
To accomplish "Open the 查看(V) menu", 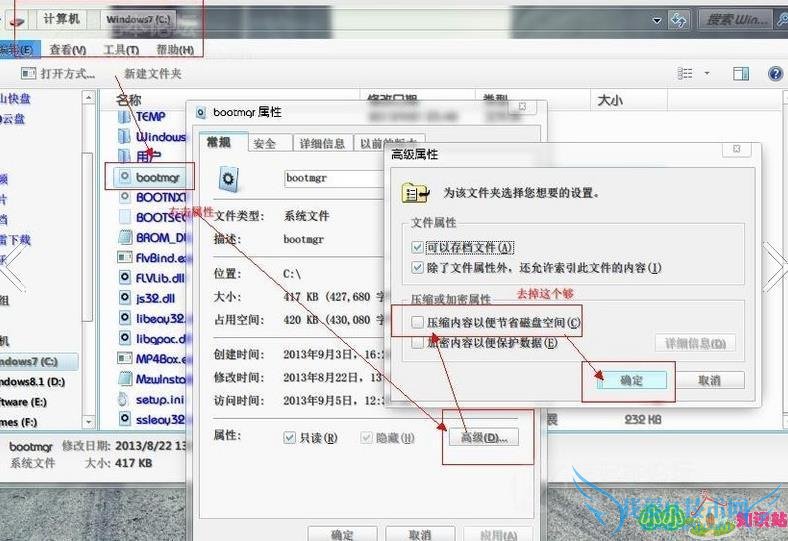I will (x=68, y=50).
